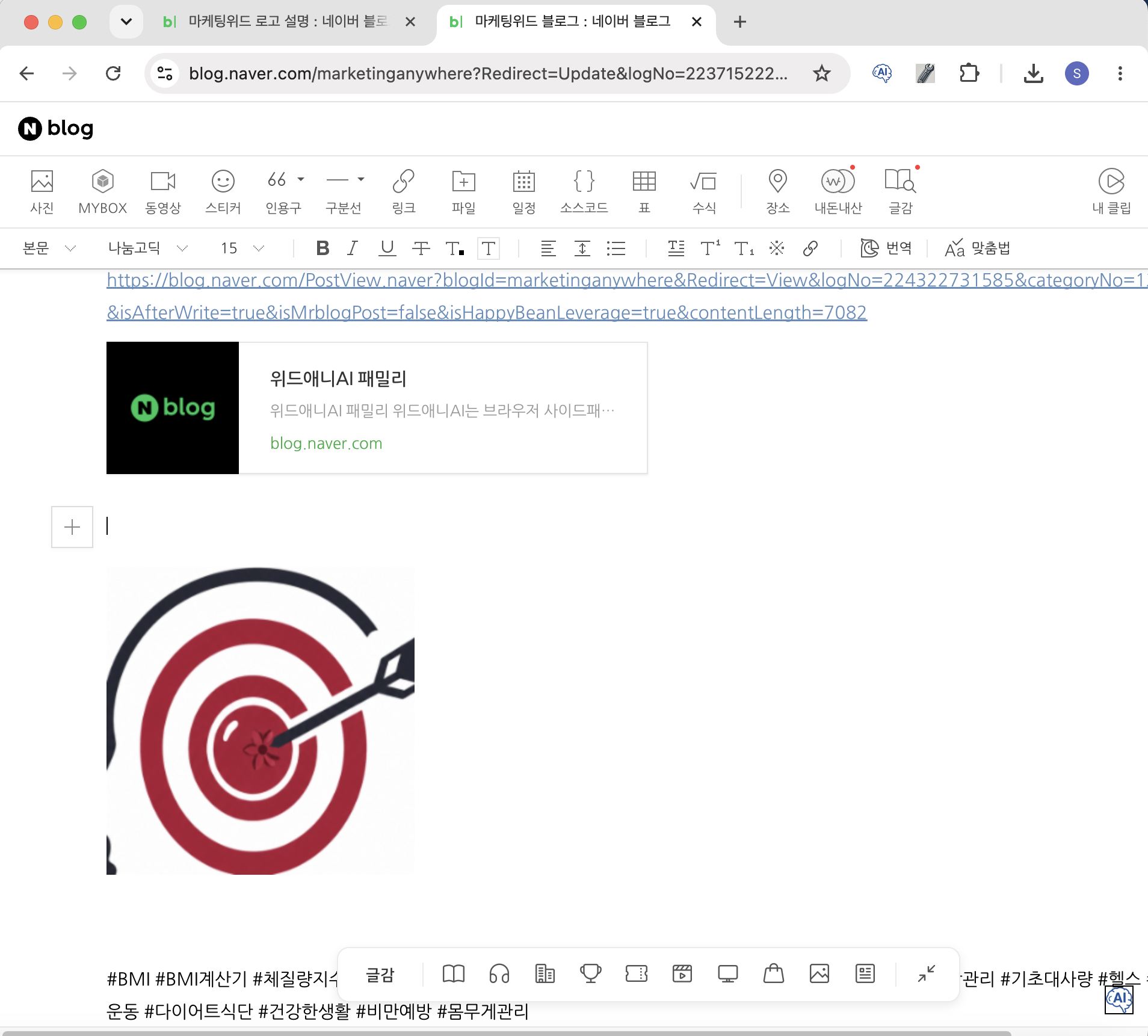Image resolution: width=1148 pixels, height=1036 pixels.
Task: Expand 구분선 style dropdown arrow
Action: [361, 179]
